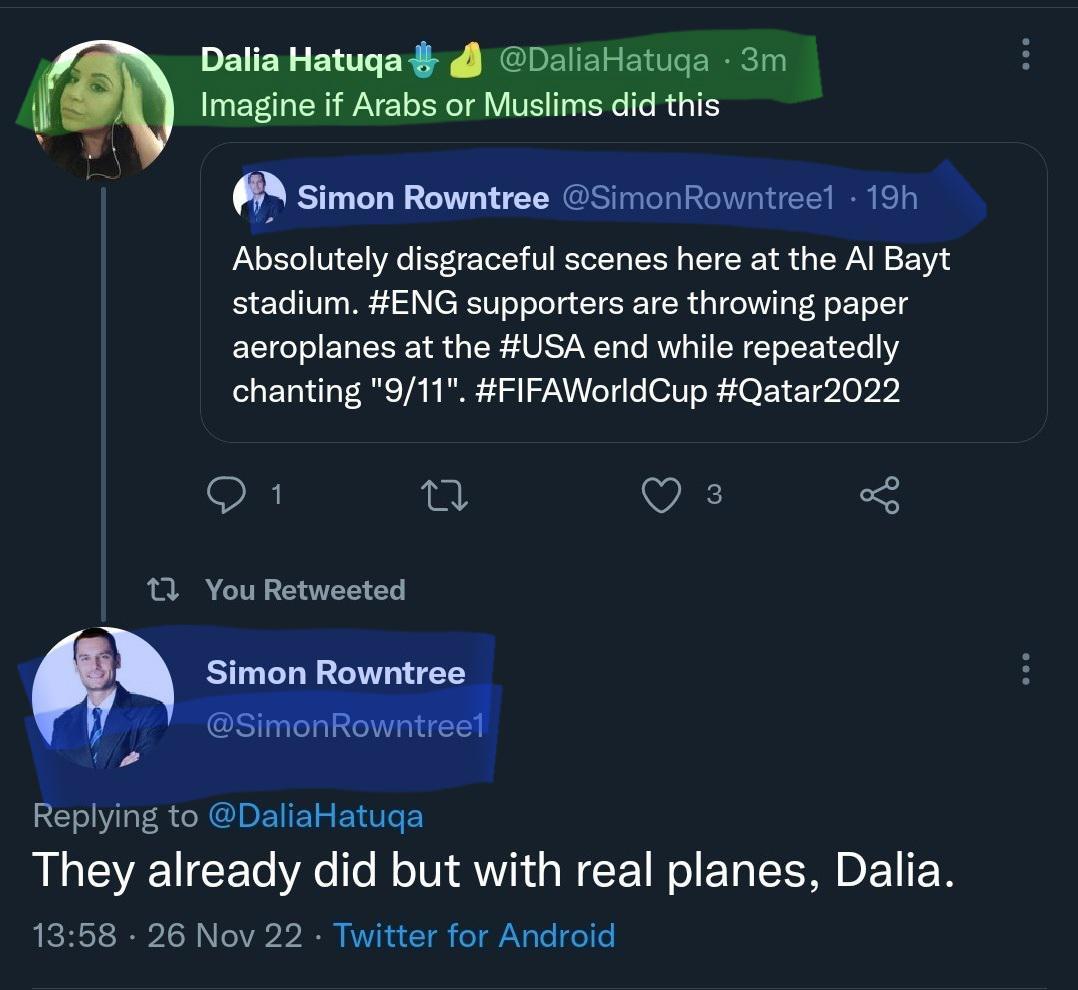Open small avatar in quoted tweet
The width and height of the screenshot is (1078, 990).
click(x=260, y=197)
